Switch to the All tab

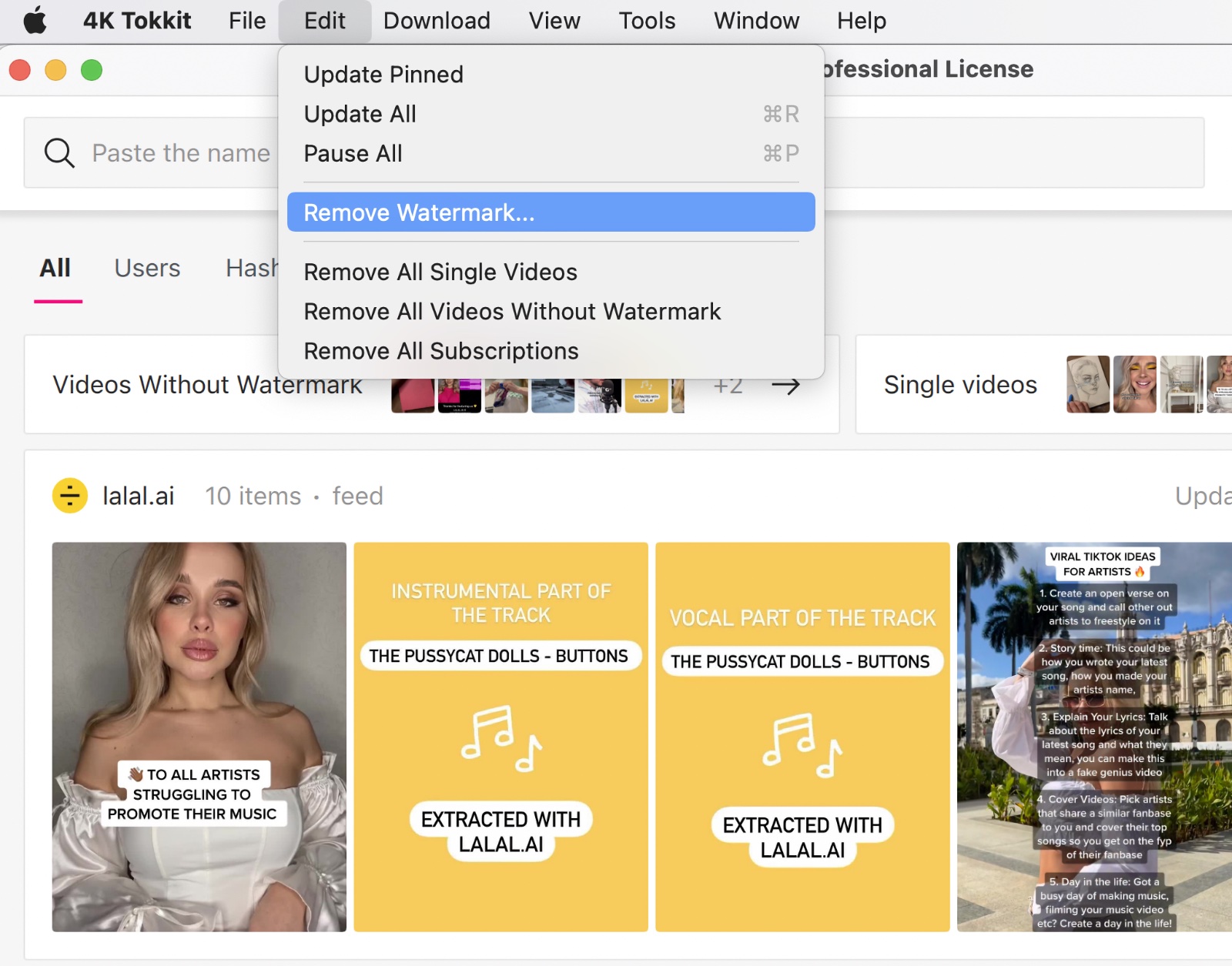click(55, 268)
